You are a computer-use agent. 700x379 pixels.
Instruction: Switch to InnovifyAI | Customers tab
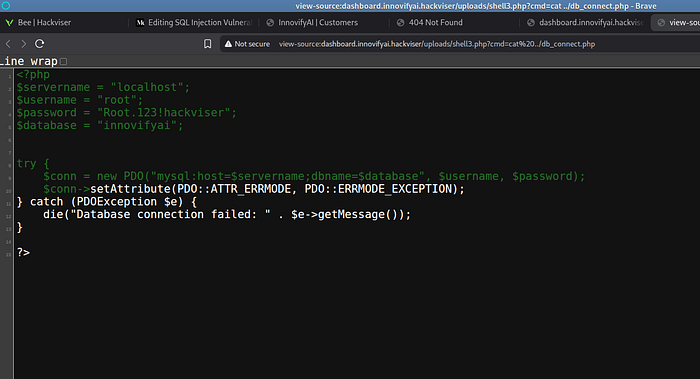[x=324, y=22]
